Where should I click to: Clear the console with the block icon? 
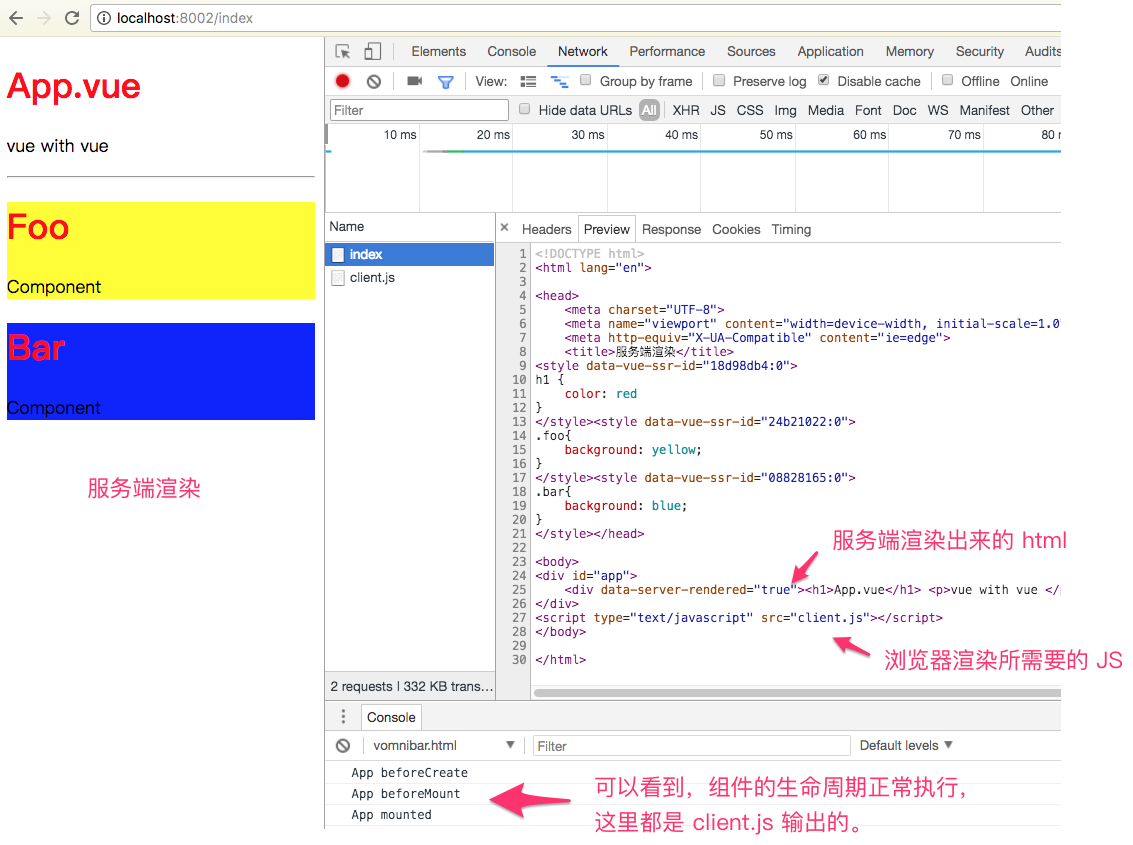pyautogui.click(x=343, y=746)
